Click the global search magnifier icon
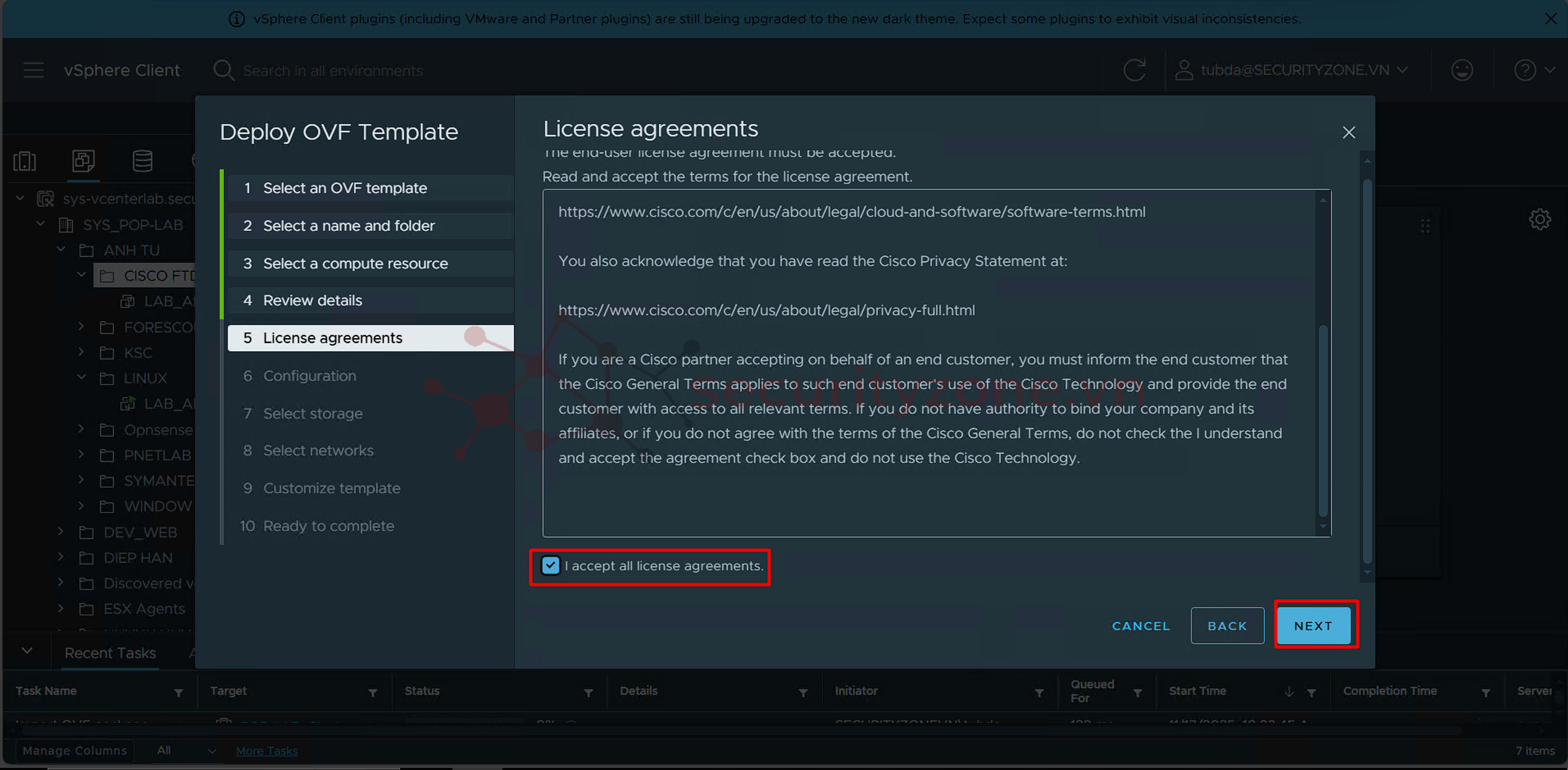The width and height of the screenshot is (1568, 770). point(223,70)
